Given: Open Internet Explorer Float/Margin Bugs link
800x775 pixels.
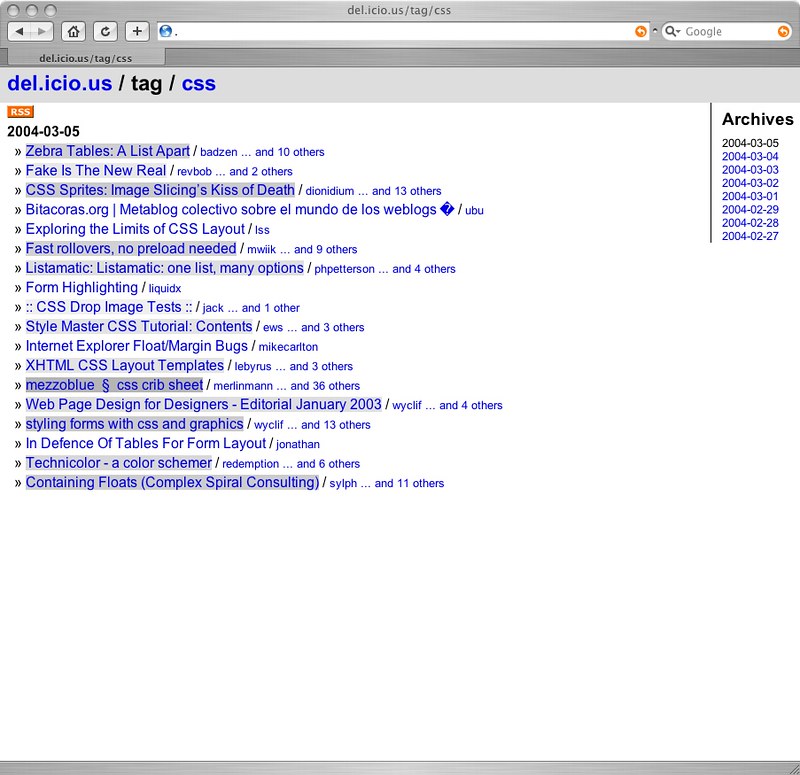Looking at the screenshot, I should coord(137,346).
